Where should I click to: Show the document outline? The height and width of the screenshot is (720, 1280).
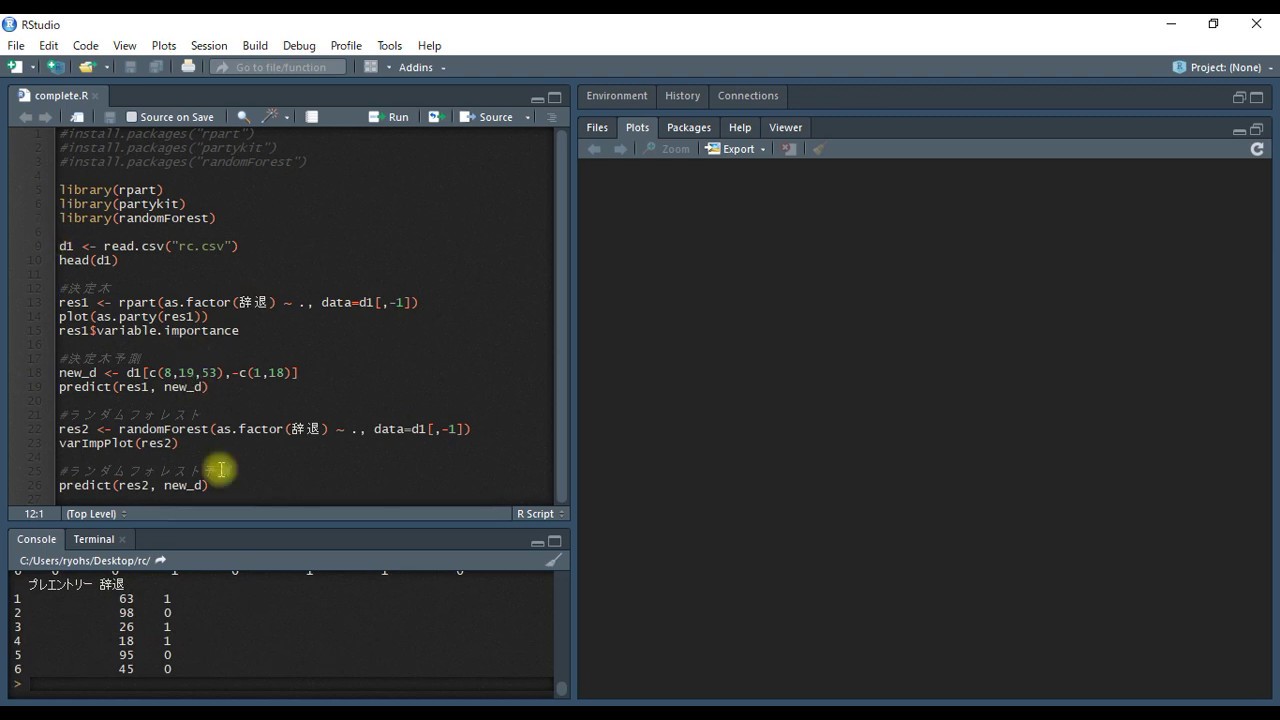551,117
